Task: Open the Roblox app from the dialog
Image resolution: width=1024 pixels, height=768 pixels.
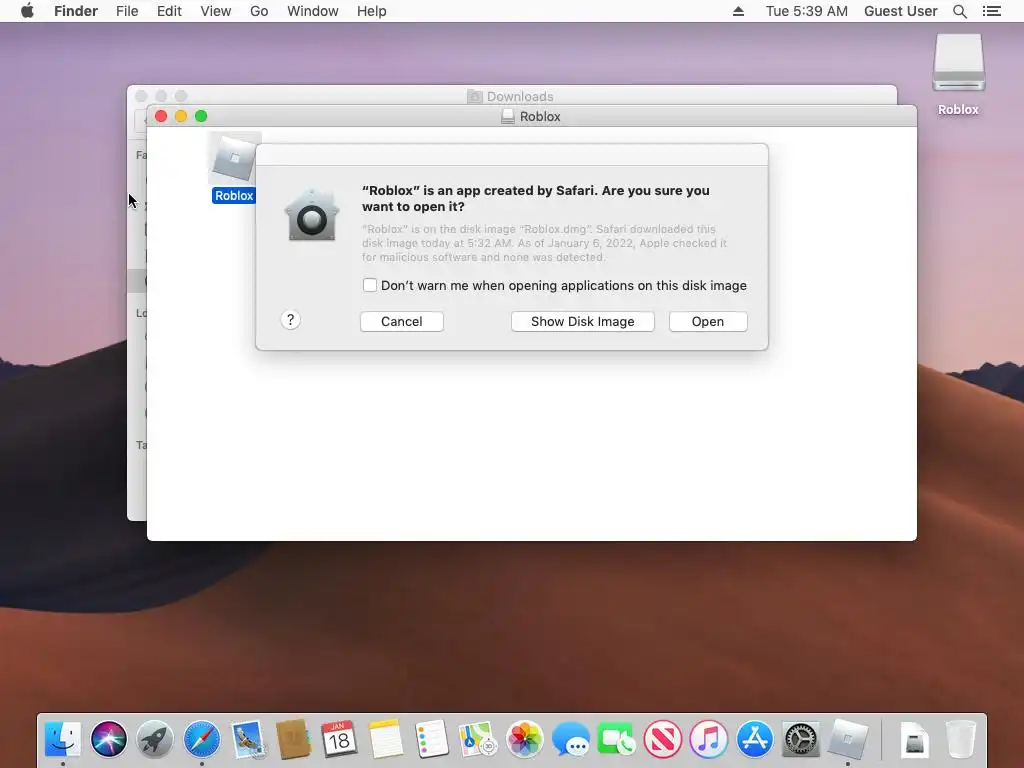Action: pyautogui.click(x=708, y=321)
